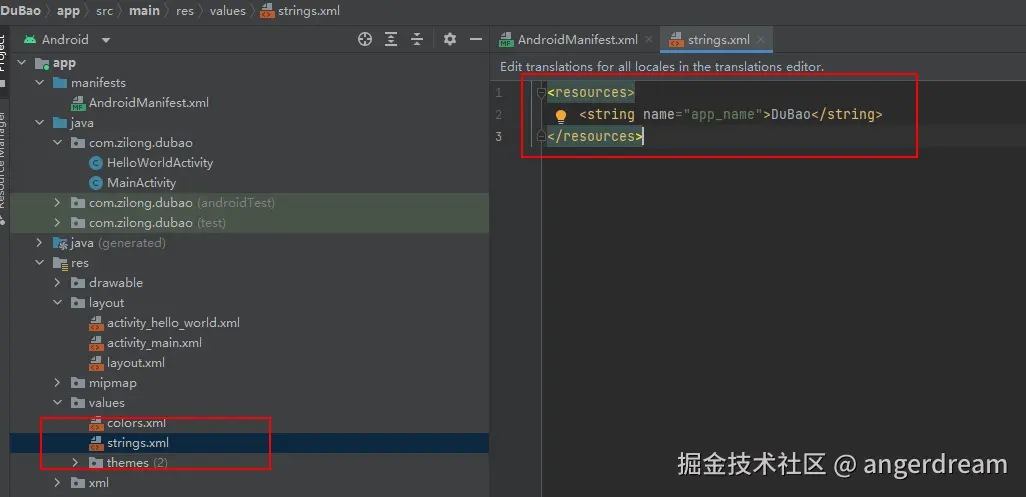
Task: Click the res folder icon
Action: click(60, 263)
